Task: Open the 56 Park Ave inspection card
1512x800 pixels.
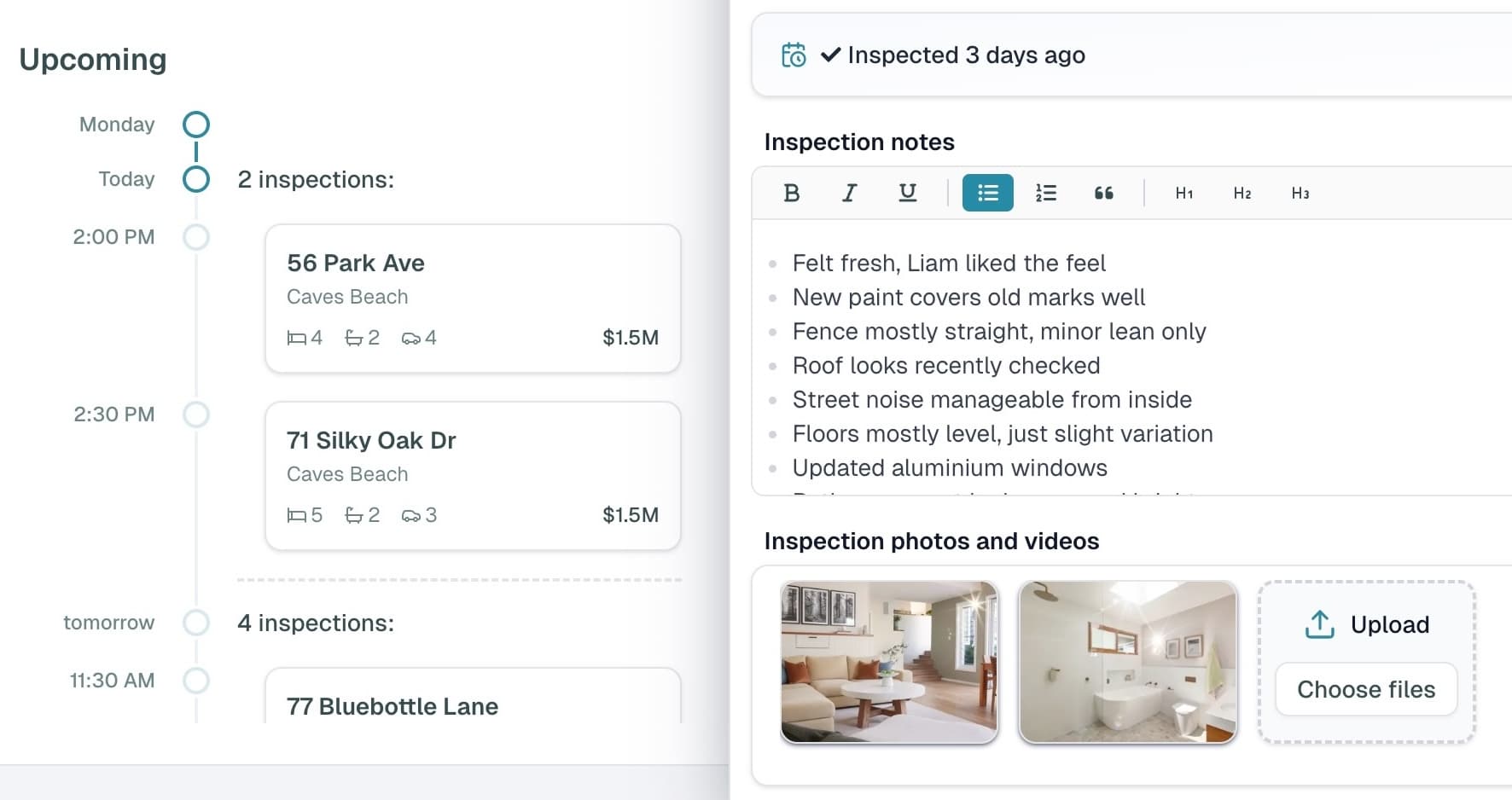Action: [473, 299]
